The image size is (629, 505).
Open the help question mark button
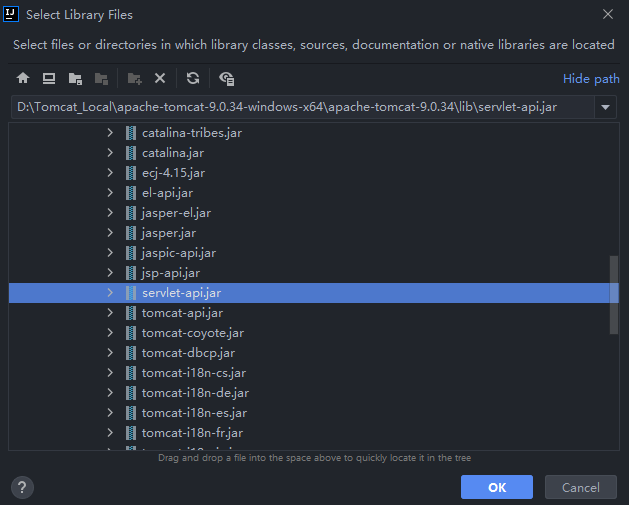(22, 487)
